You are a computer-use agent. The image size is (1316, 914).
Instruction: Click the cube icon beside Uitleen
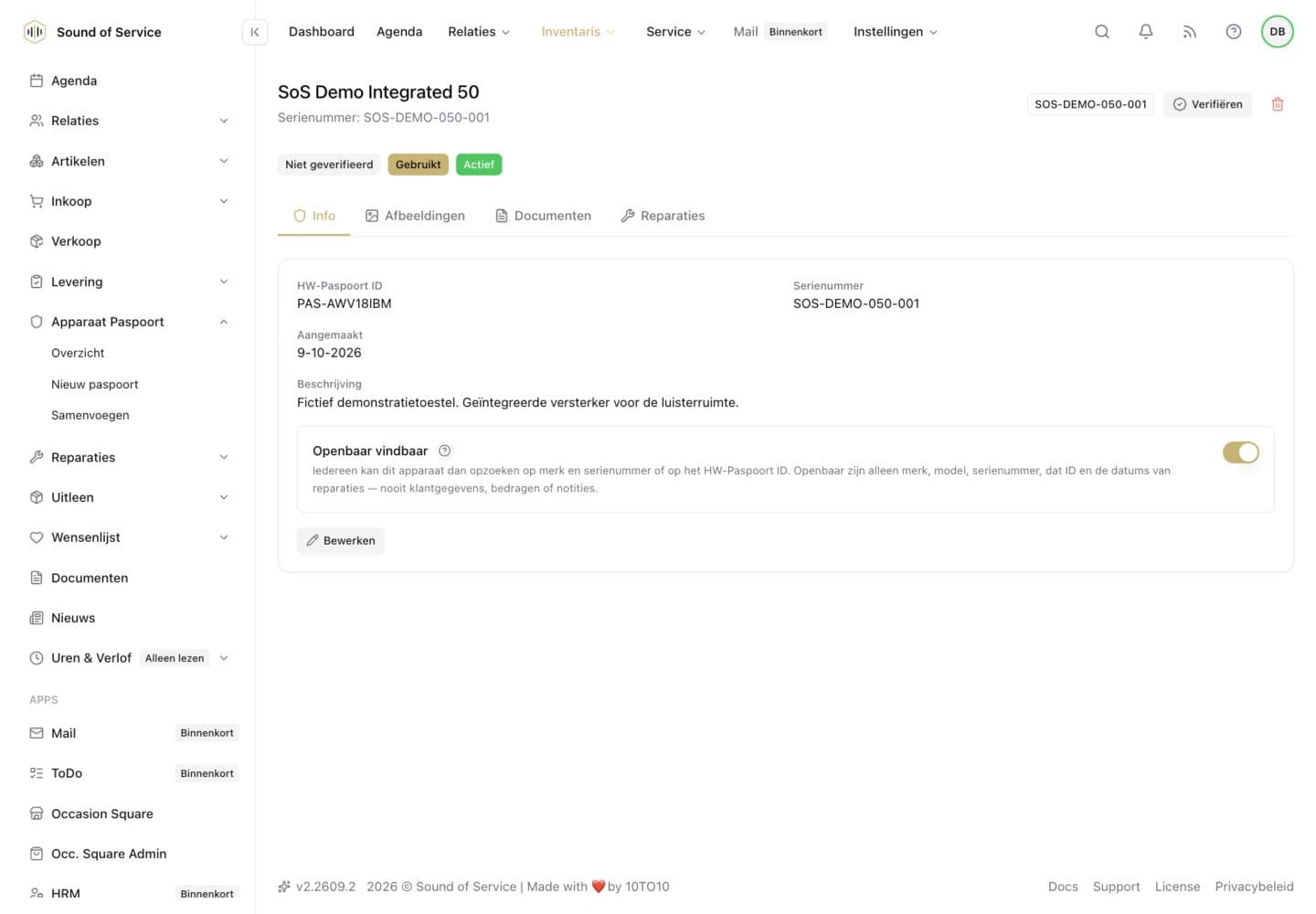point(37,497)
